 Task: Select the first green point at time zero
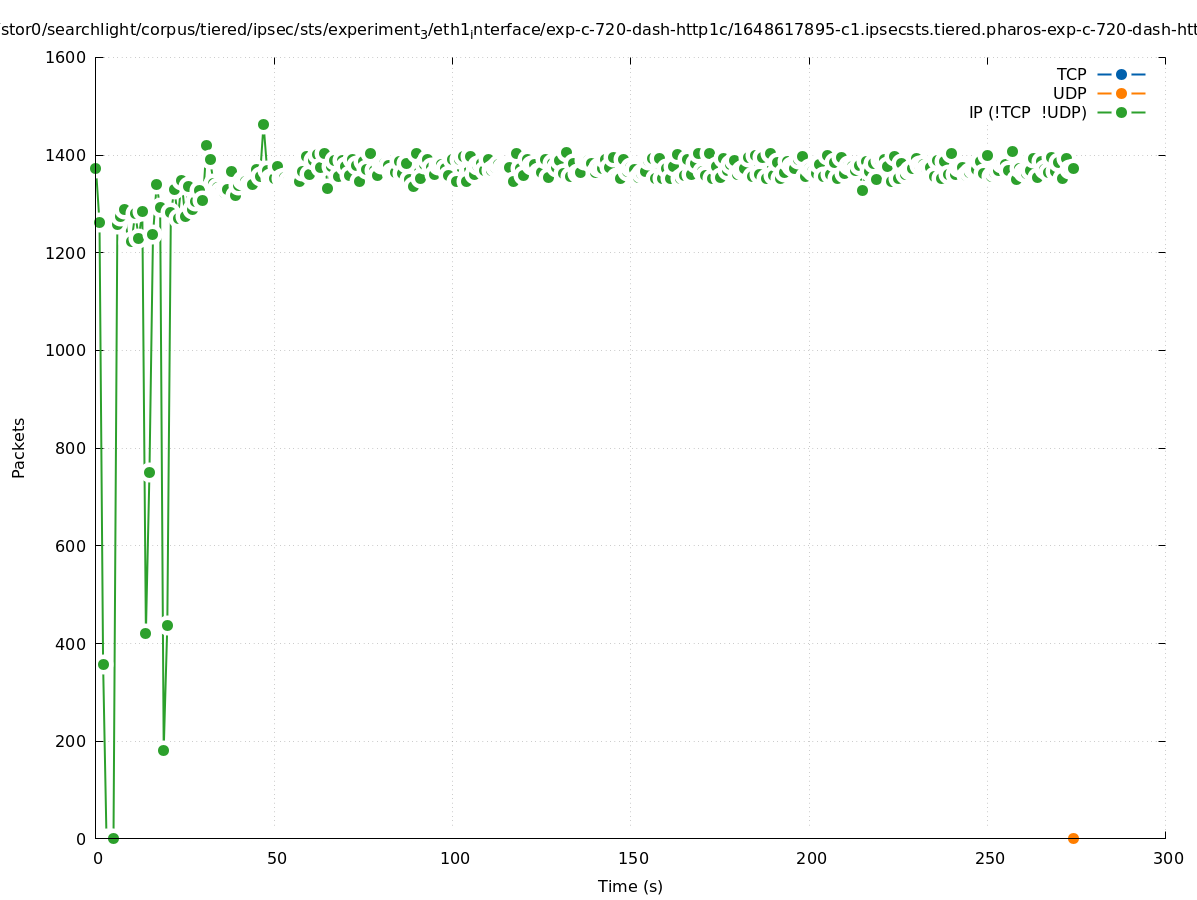click(x=95, y=168)
